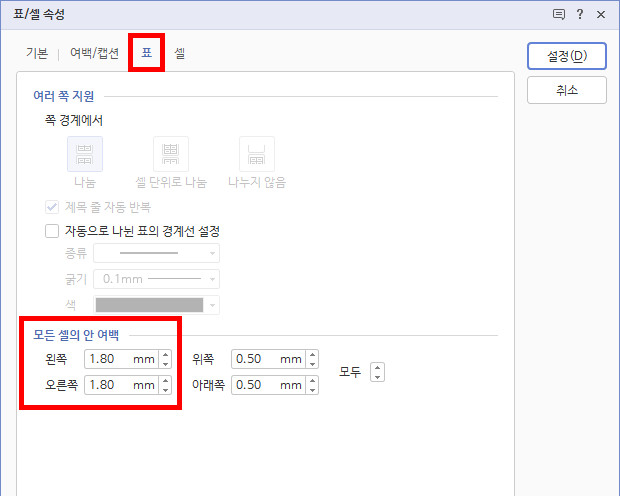This screenshot has height=496, width=620.
Task: Choose the 셀 단위로 나눔 icon
Action: pyautogui.click(x=171, y=154)
